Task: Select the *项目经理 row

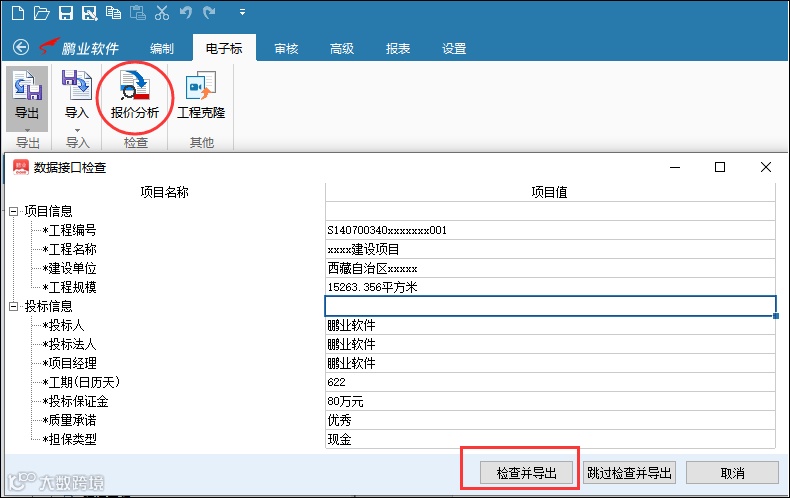Action: tap(70, 363)
